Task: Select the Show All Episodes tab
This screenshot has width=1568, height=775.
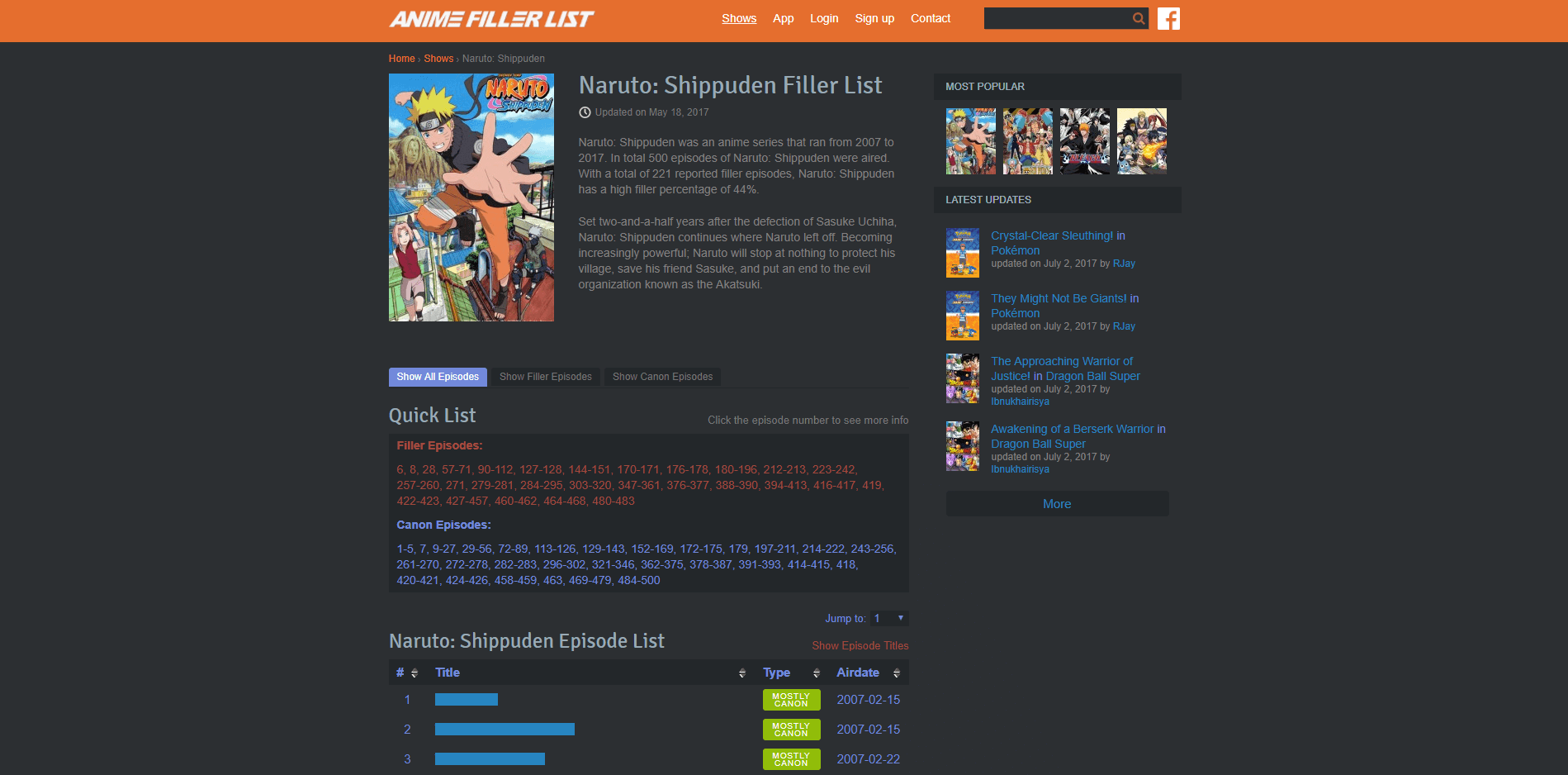Action: pos(438,377)
